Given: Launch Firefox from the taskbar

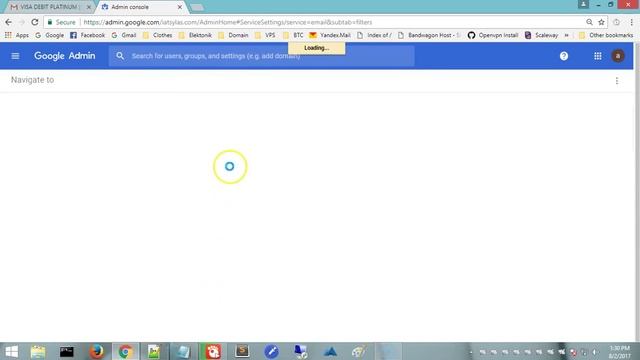Looking at the screenshot, I should pos(96,351).
